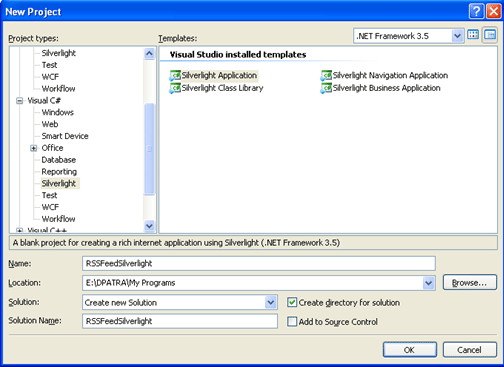The width and height of the screenshot is (504, 367).
Task: Select the Office project type label
Action: tap(52, 148)
